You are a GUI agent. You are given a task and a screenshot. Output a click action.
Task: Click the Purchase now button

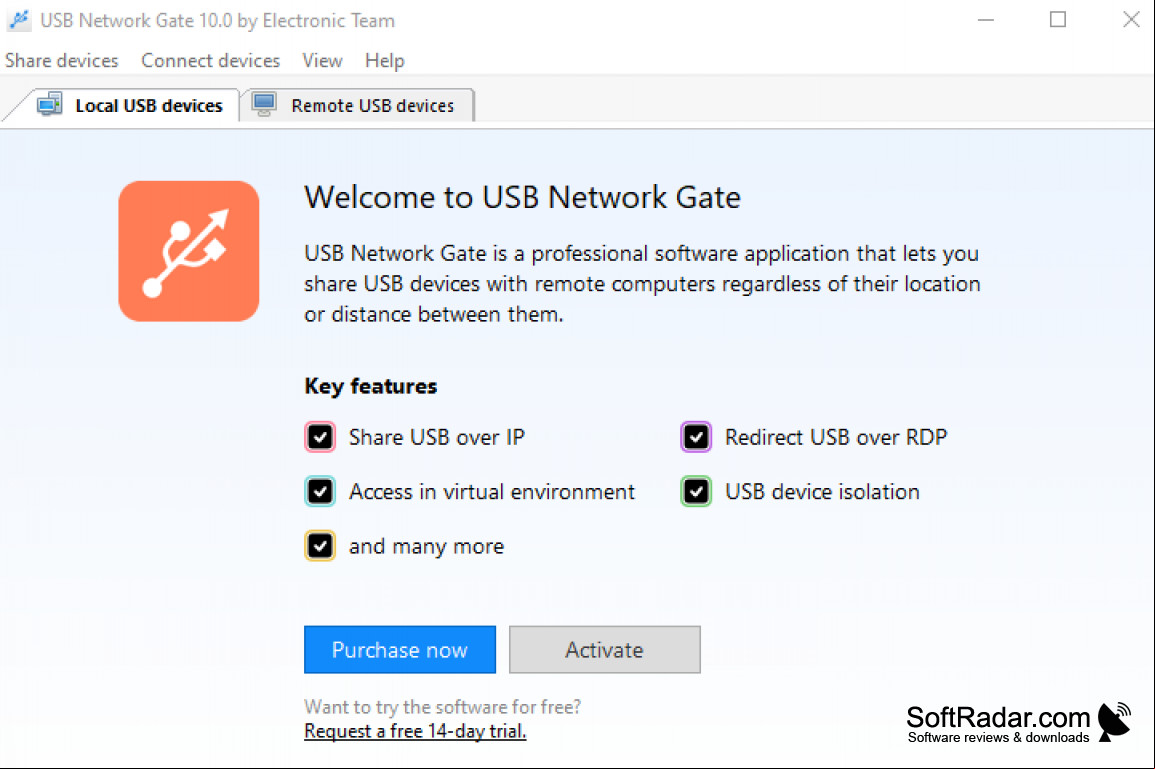pos(400,650)
